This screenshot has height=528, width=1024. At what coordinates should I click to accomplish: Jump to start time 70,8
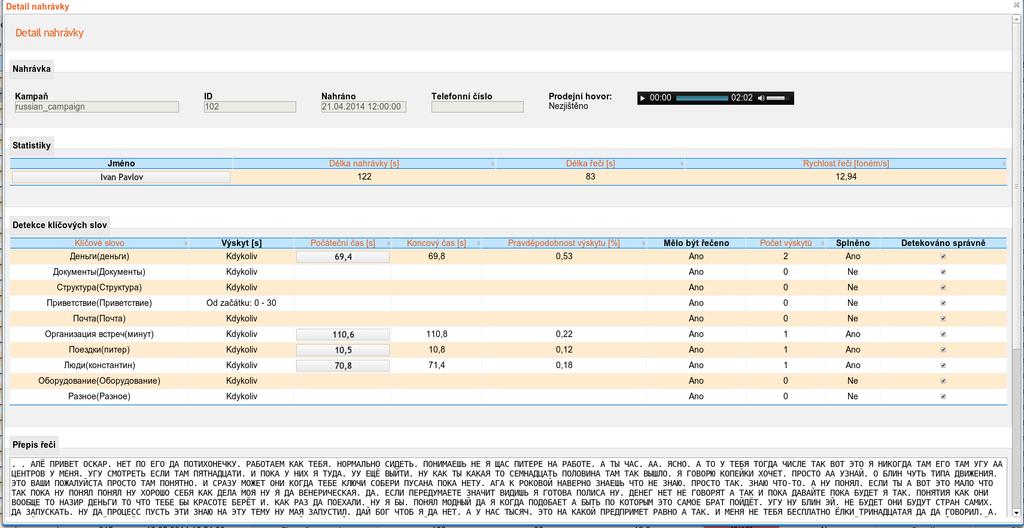[x=343, y=366]
